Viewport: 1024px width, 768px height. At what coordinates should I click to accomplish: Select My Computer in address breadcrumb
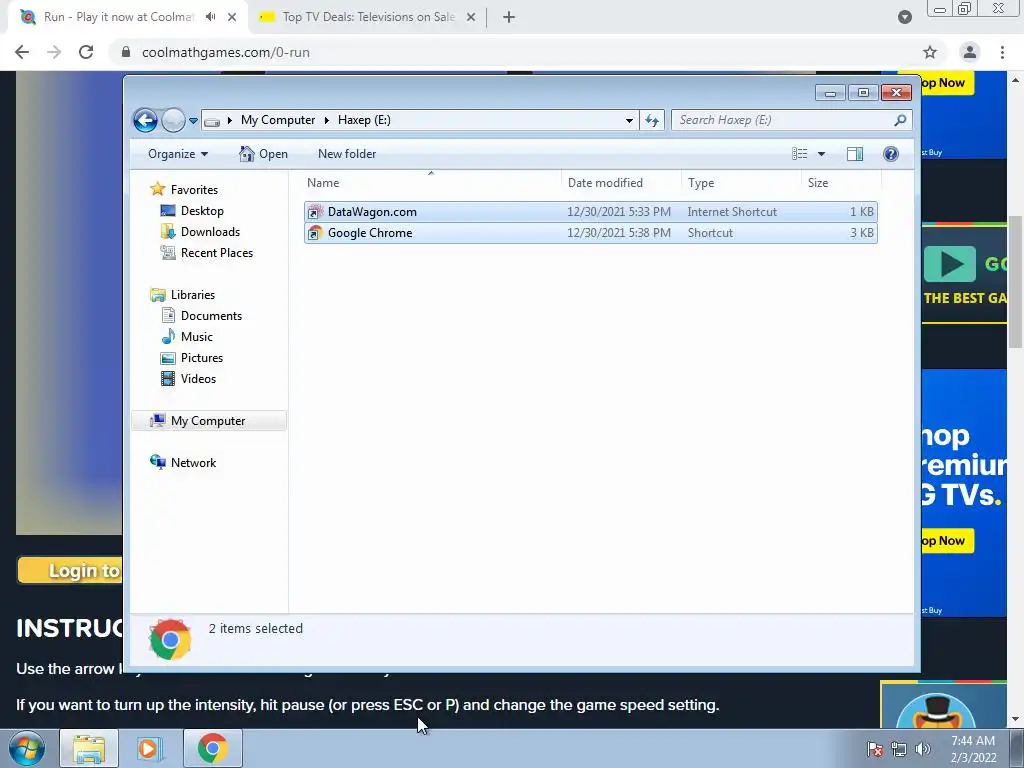point(278,120)
